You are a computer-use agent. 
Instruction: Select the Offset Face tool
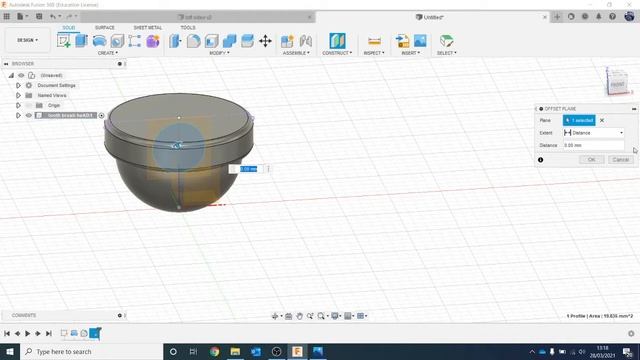point(247,41)
